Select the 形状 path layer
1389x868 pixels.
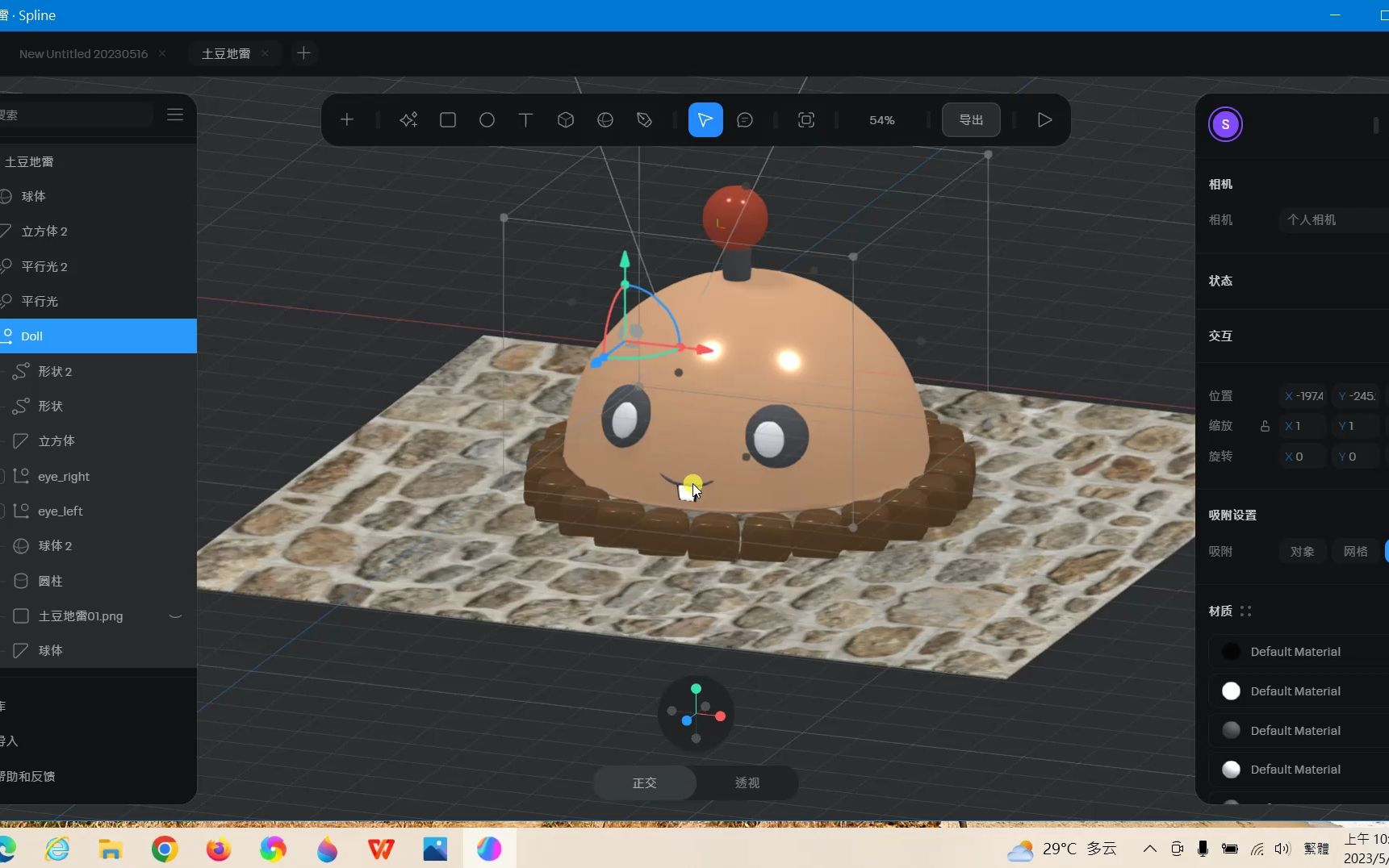(x=98, y=406)
